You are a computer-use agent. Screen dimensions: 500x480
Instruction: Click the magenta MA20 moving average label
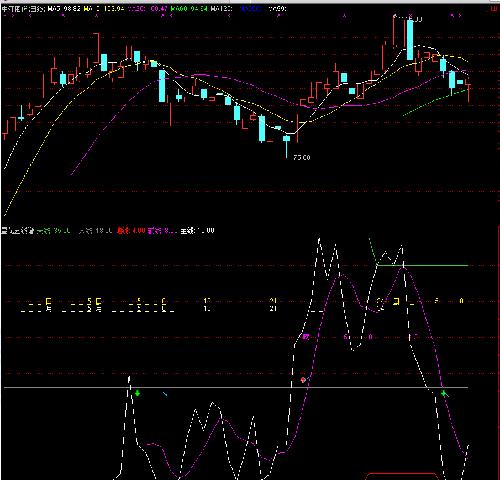pos(148,9)
